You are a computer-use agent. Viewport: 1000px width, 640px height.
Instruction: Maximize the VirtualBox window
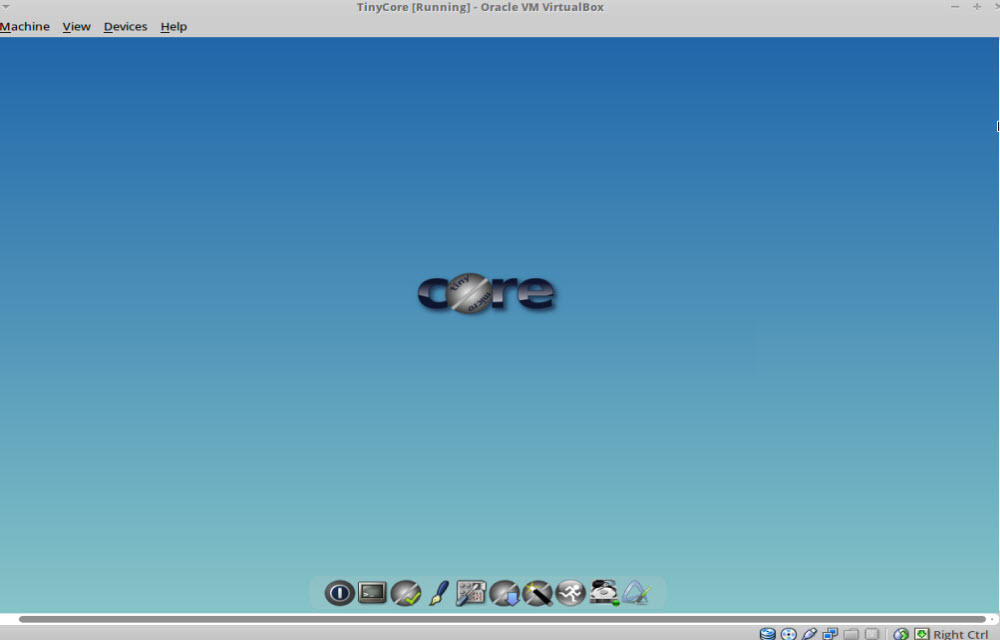point(976,6)
